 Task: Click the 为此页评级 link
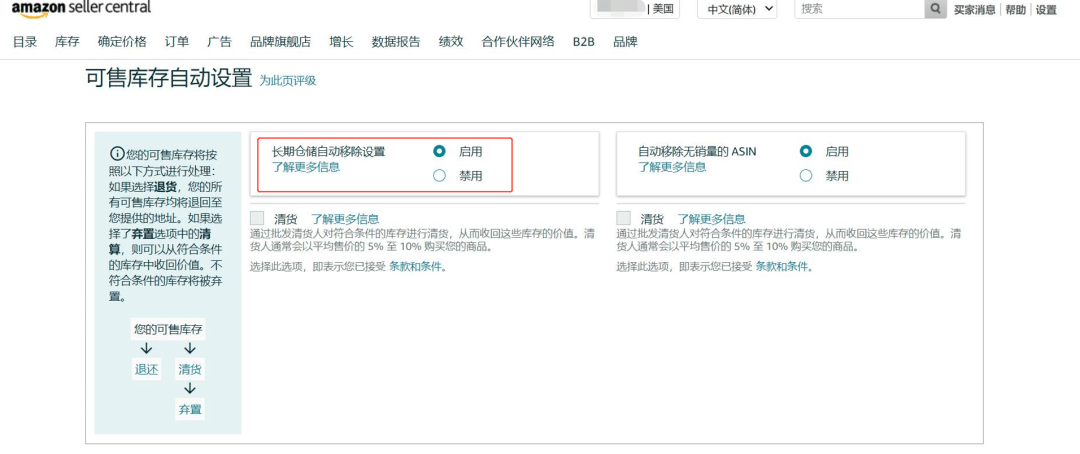pyautogui.click(x=288, y=80)
